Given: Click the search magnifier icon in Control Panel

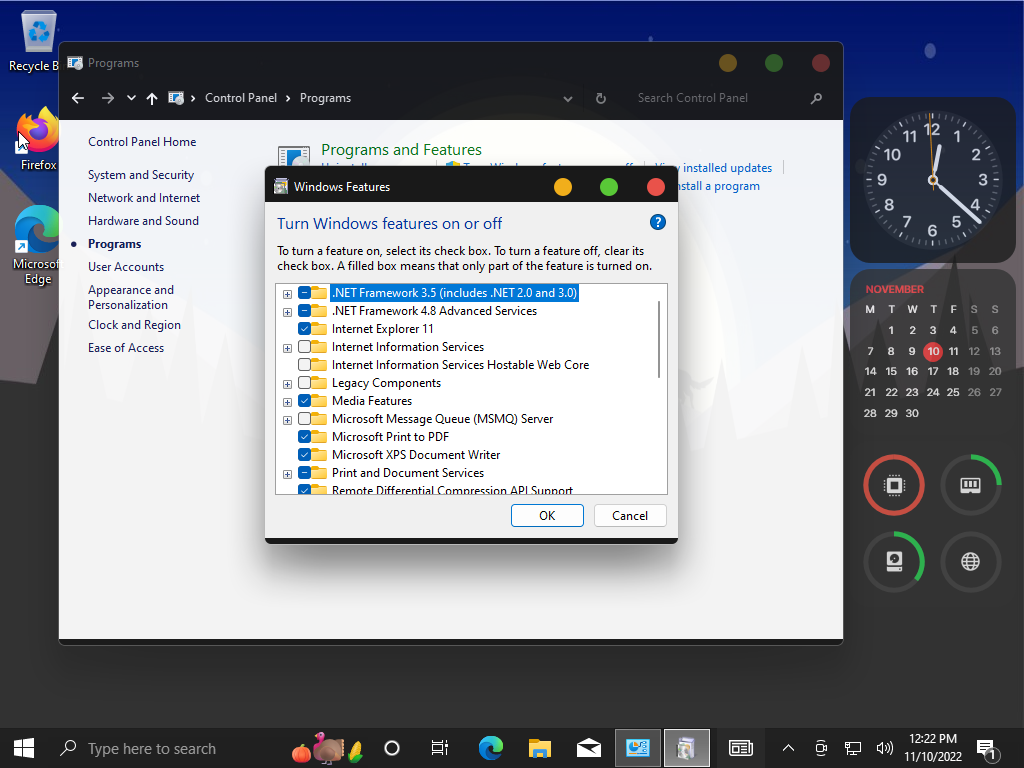Looking at the screenshot, I should click(816, 98).
